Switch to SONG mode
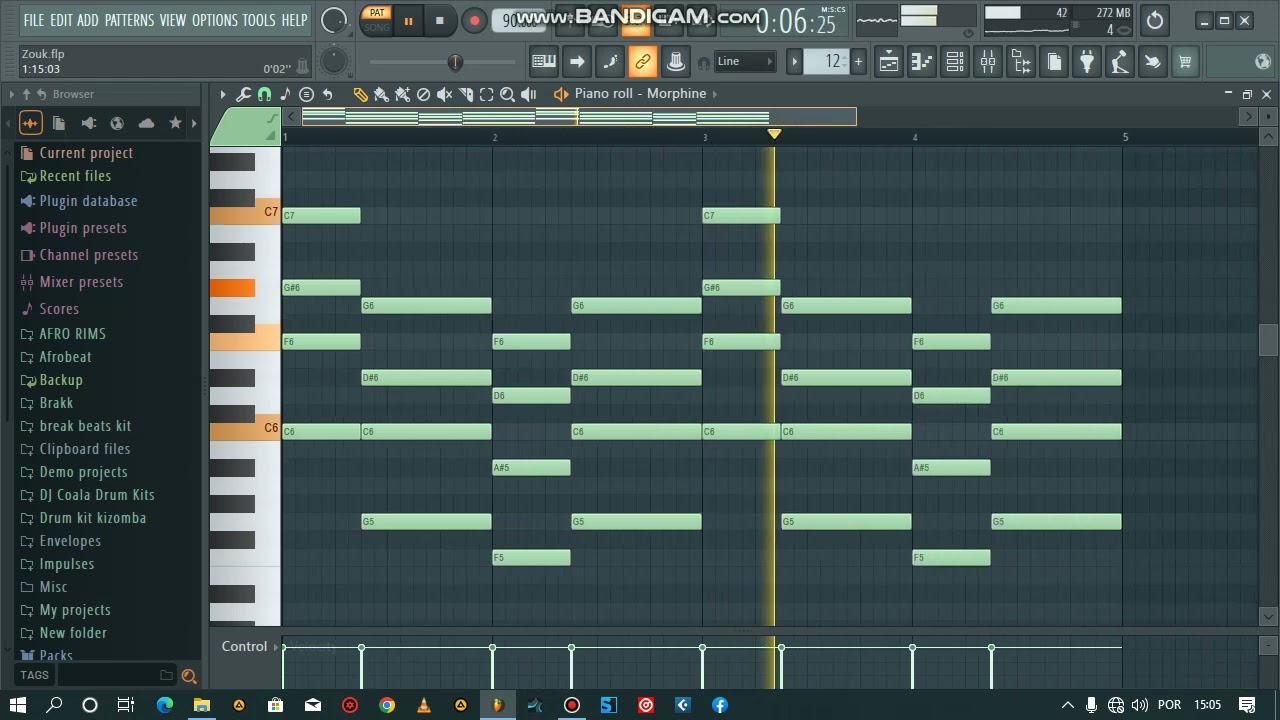This screenshot has height=720, width=1280. (376, 27)
